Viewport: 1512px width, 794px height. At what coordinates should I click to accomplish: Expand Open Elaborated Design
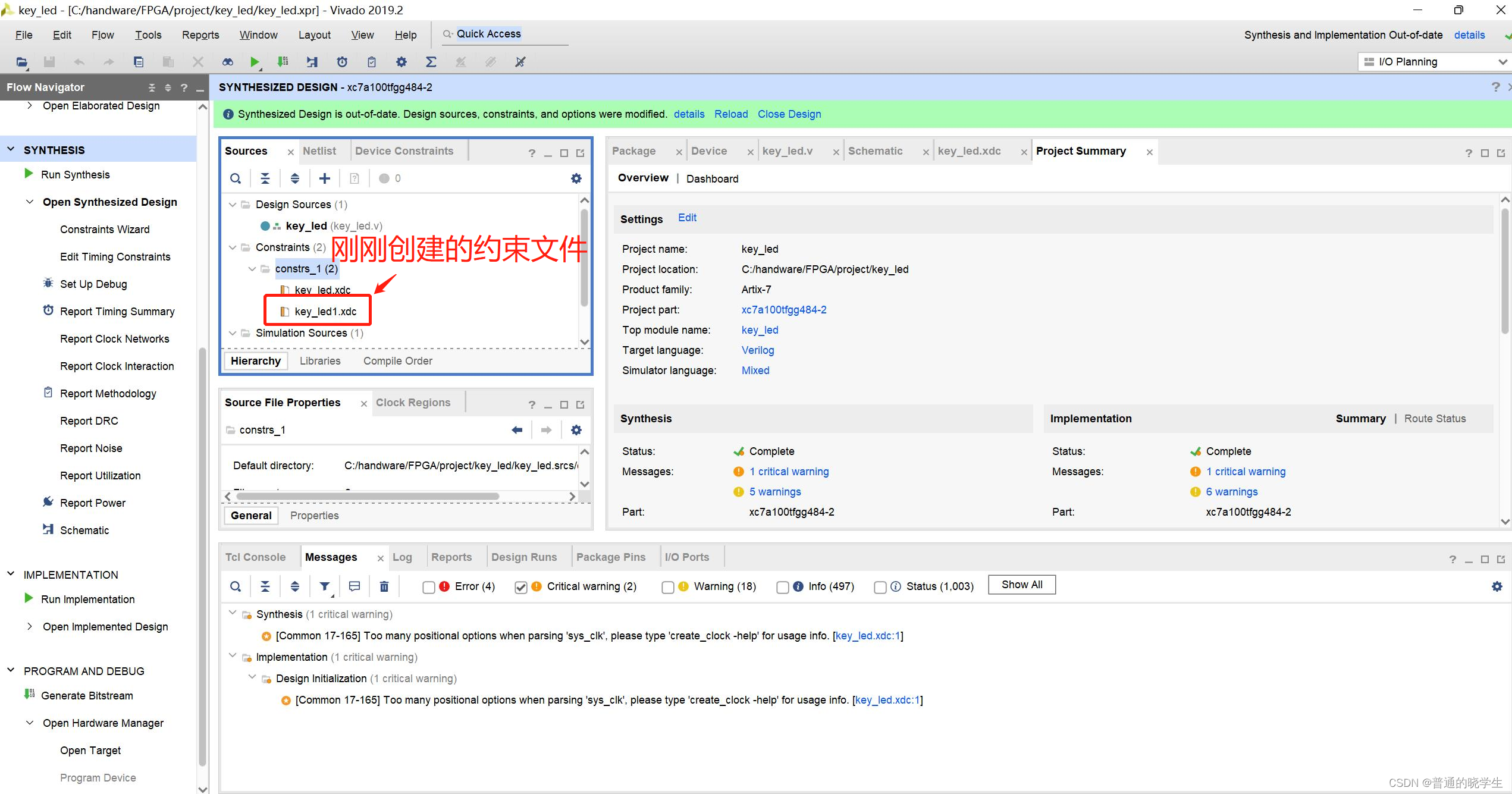tap(30, 106)
